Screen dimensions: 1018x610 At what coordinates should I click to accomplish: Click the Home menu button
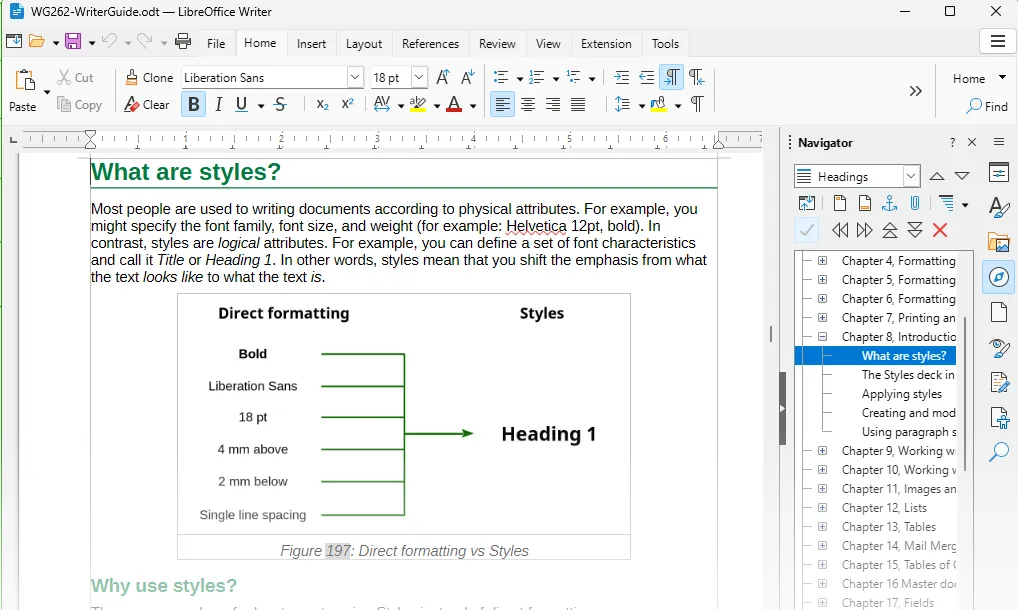(979, 79)
